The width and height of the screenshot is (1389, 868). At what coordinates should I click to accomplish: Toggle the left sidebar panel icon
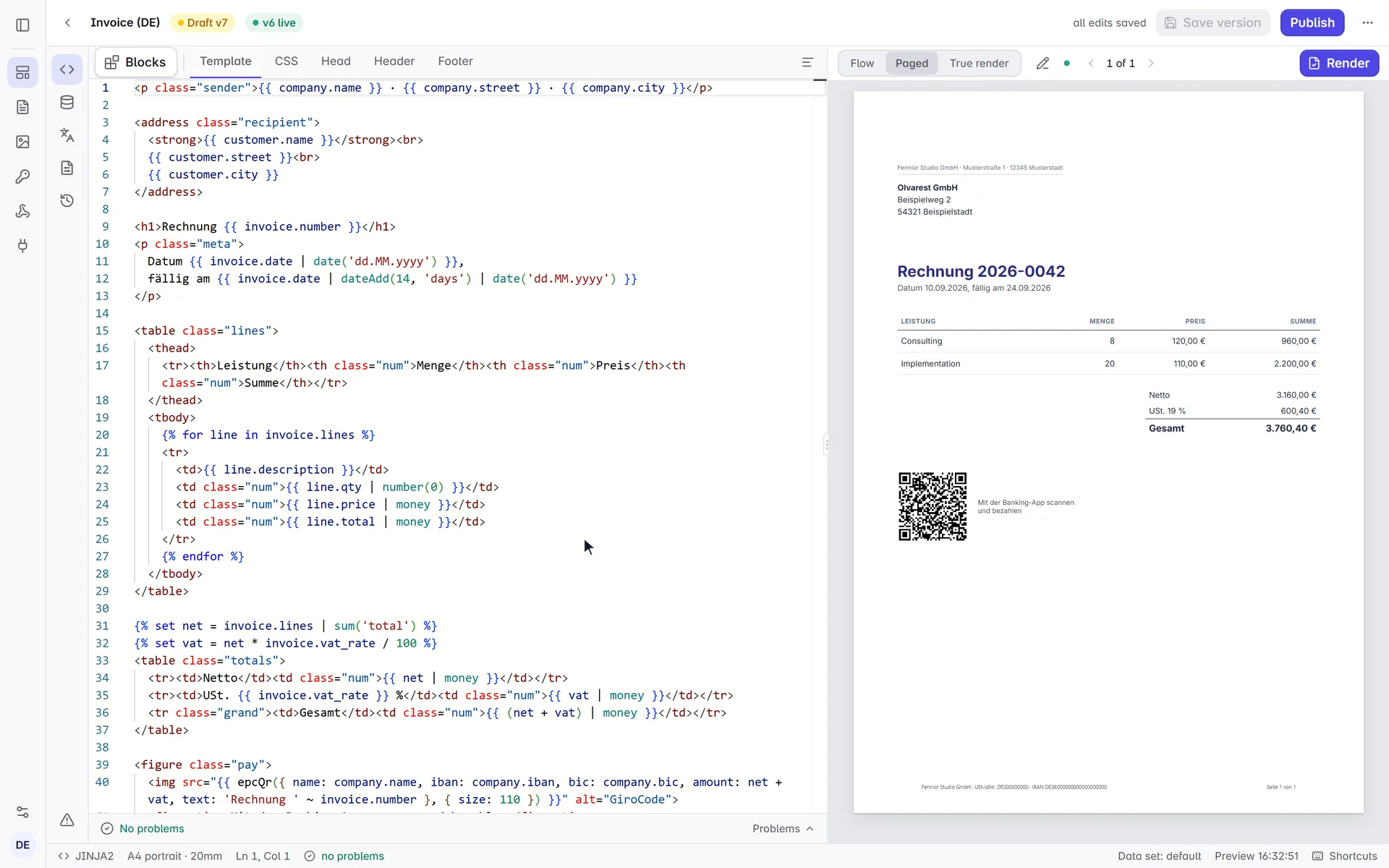[22, 25]
